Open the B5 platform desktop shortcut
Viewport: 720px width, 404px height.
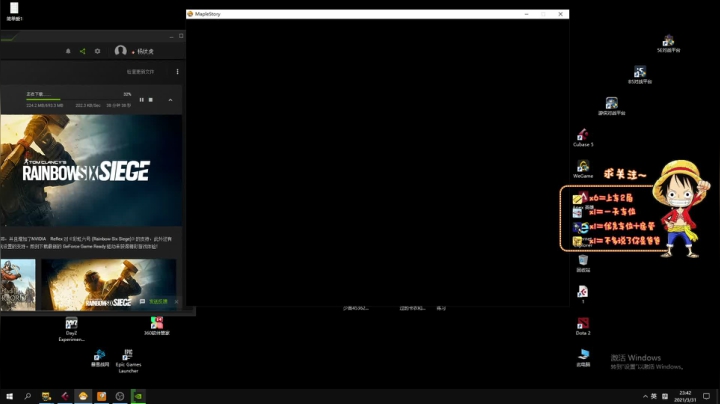640,75
